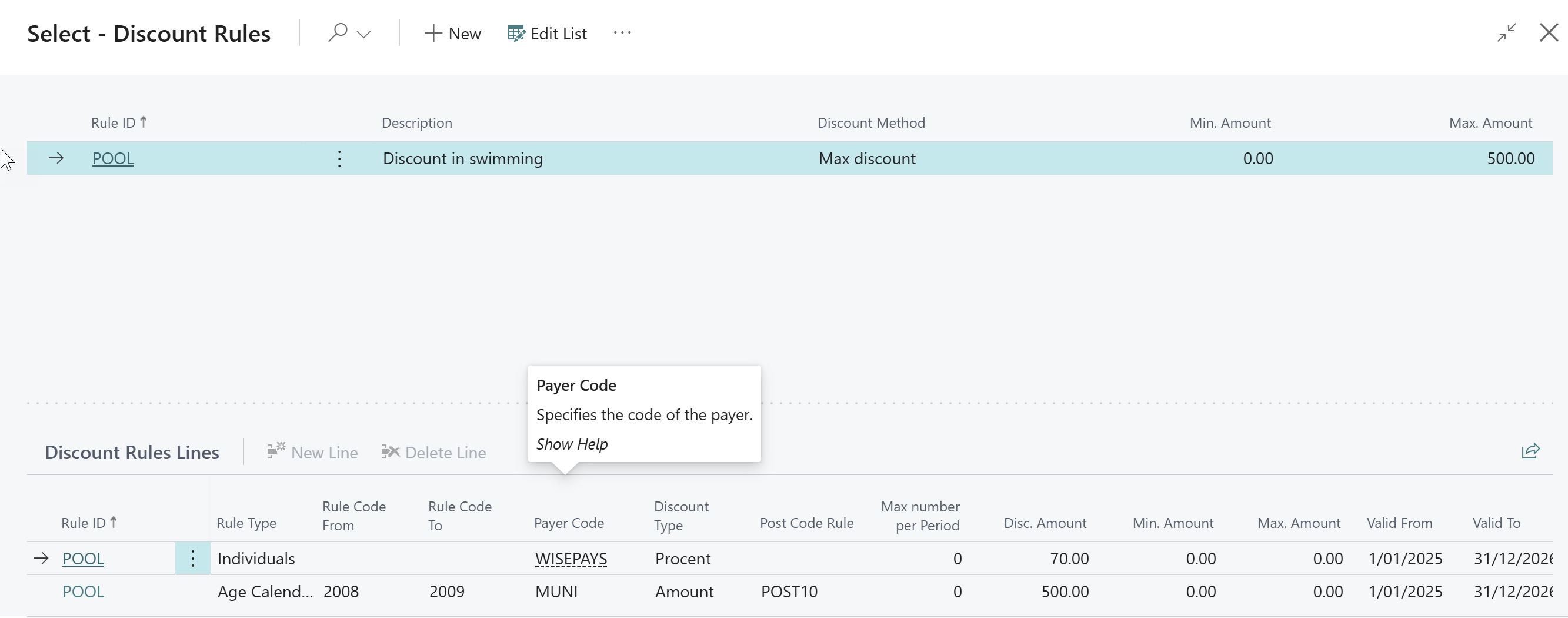Click Delete Line in rules lines

(433, 453)
